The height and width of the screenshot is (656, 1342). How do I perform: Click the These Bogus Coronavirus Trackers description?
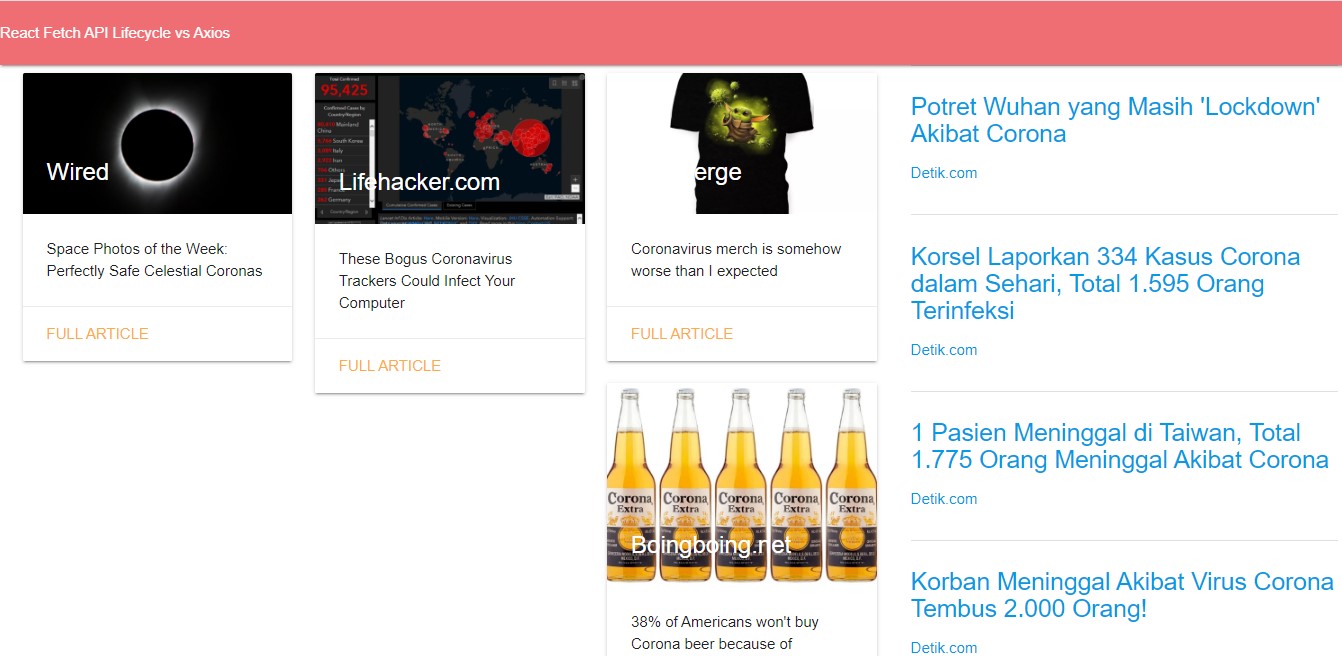click(427, 281)
